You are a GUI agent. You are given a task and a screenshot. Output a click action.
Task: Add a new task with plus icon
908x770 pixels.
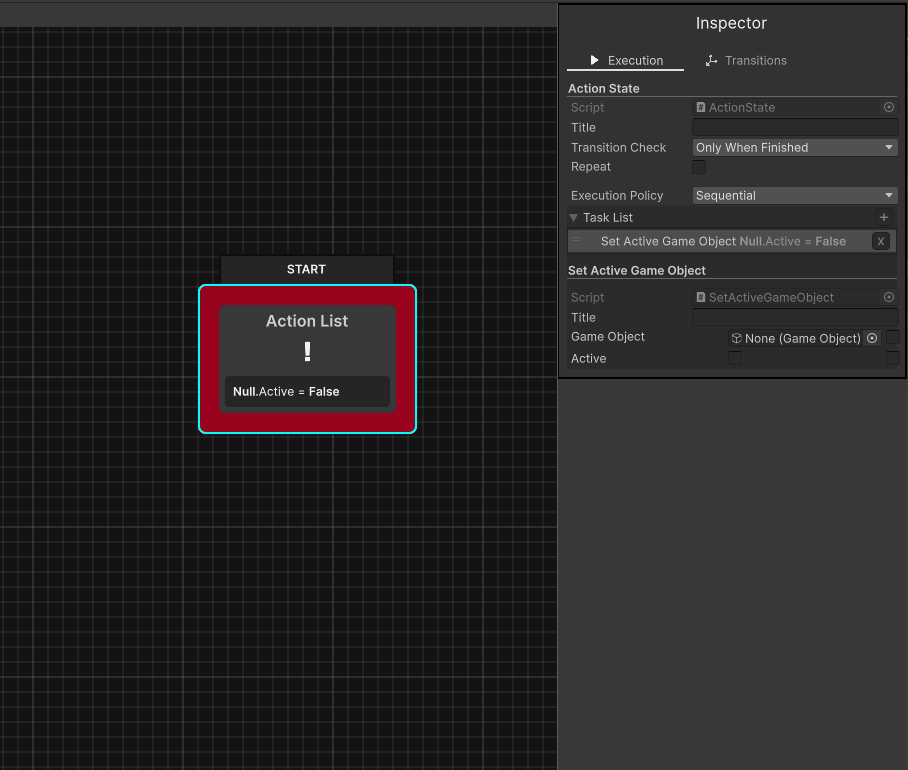tap(883, 217)
